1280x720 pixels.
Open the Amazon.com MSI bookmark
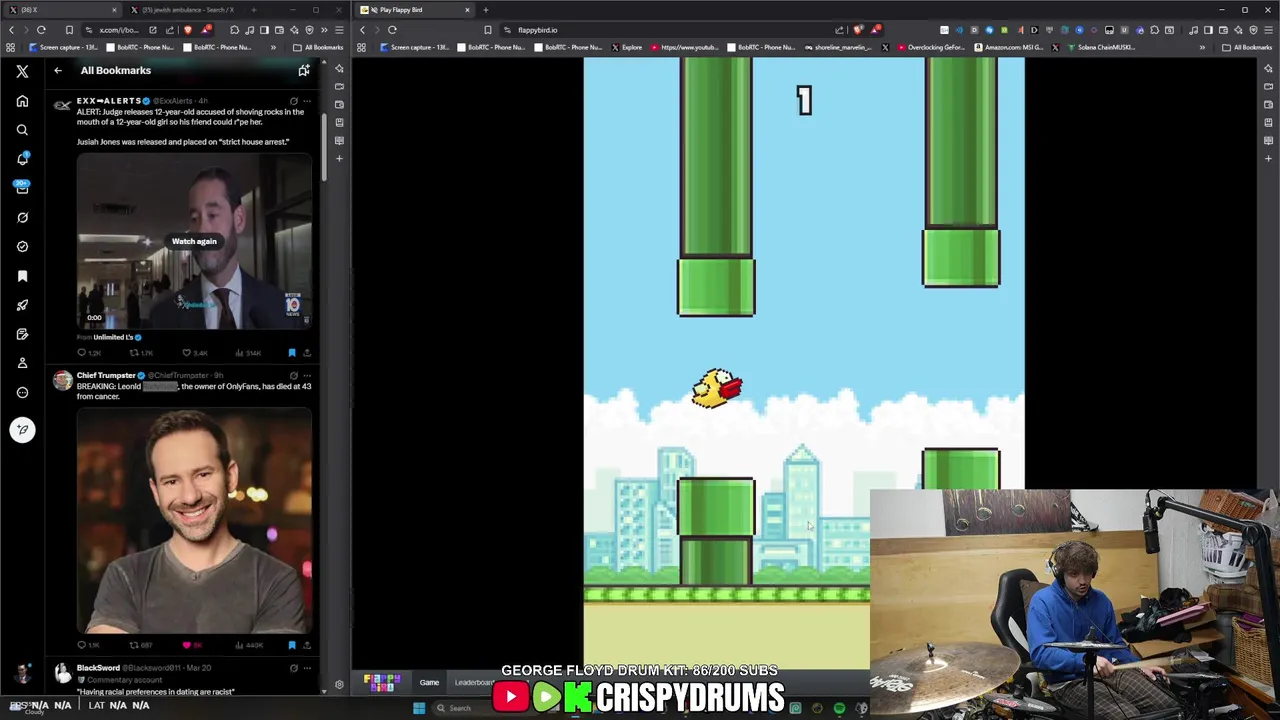tap(1009, 47)
